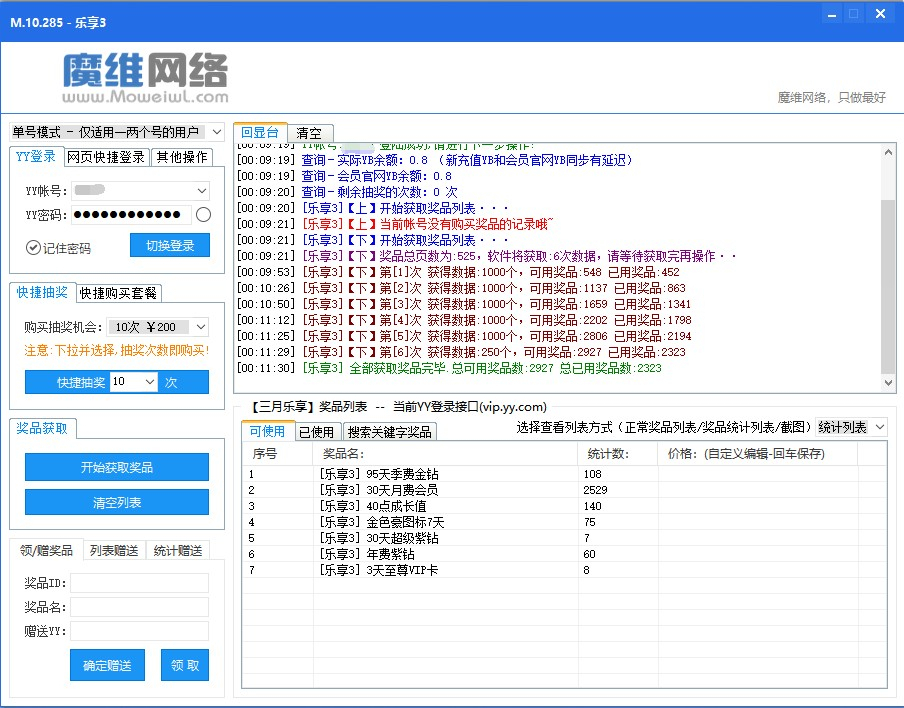This screenshot has width=904, height=708.
Task: Click the log line 第[6]次 获得数据:250个
Action: 461,352
